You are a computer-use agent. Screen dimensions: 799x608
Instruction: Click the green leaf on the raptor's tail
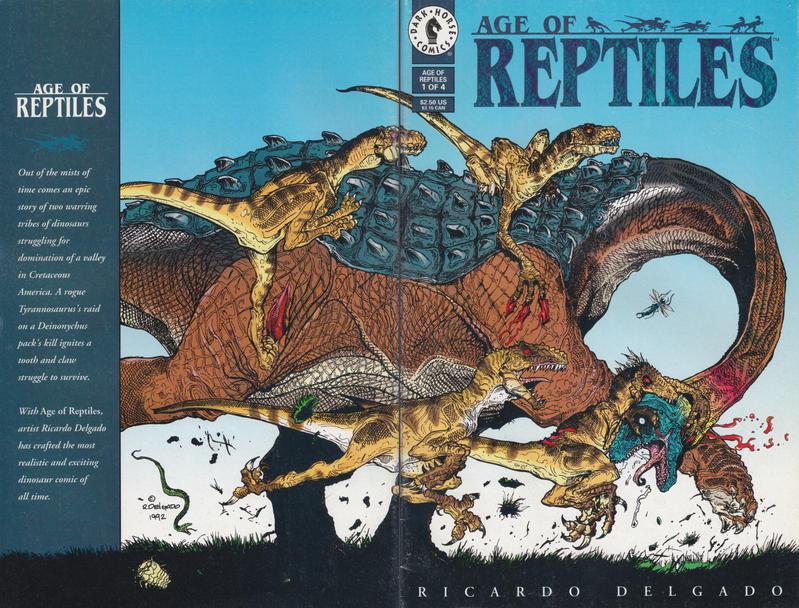[x=304, y=408]
